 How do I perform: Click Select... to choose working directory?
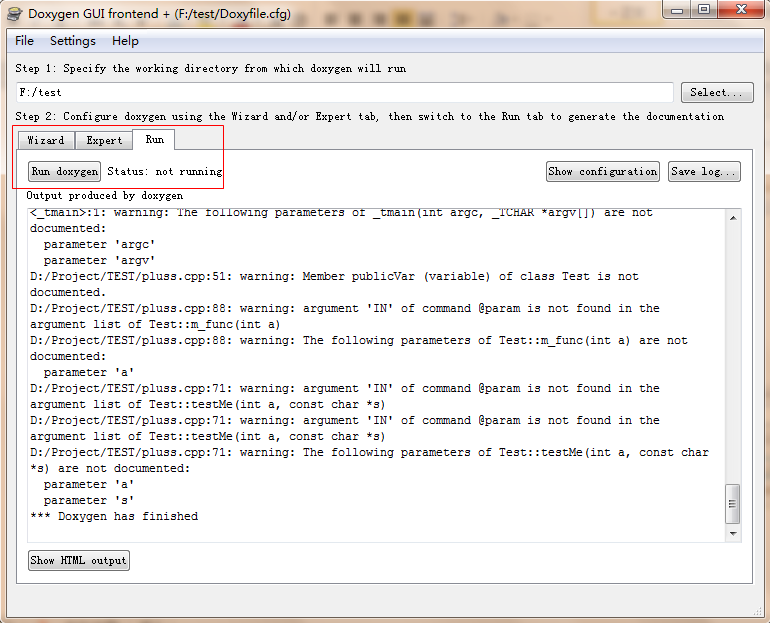point(717,92)
